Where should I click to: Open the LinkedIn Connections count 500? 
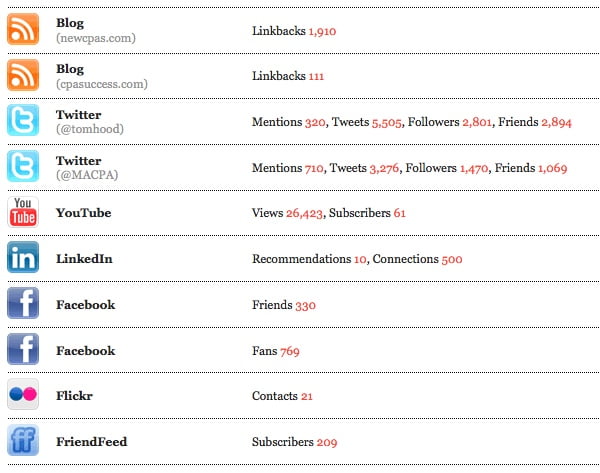452,259
